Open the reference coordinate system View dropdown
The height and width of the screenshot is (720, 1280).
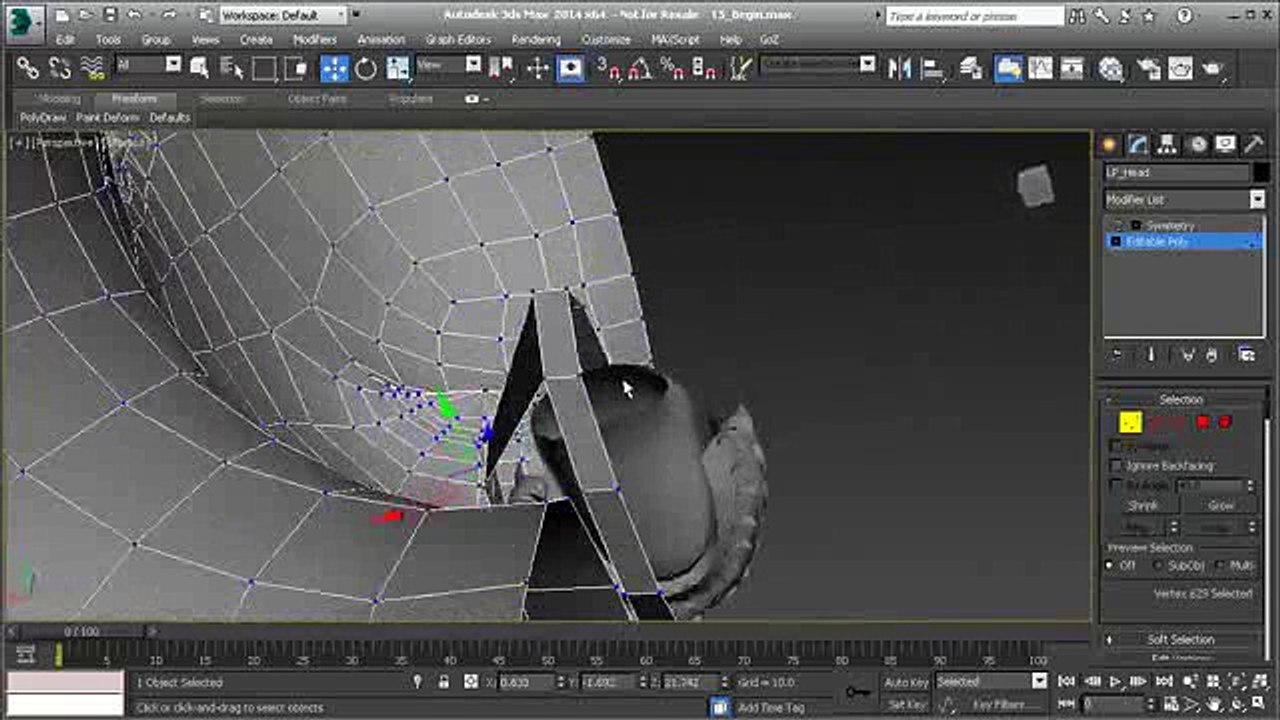448,65
